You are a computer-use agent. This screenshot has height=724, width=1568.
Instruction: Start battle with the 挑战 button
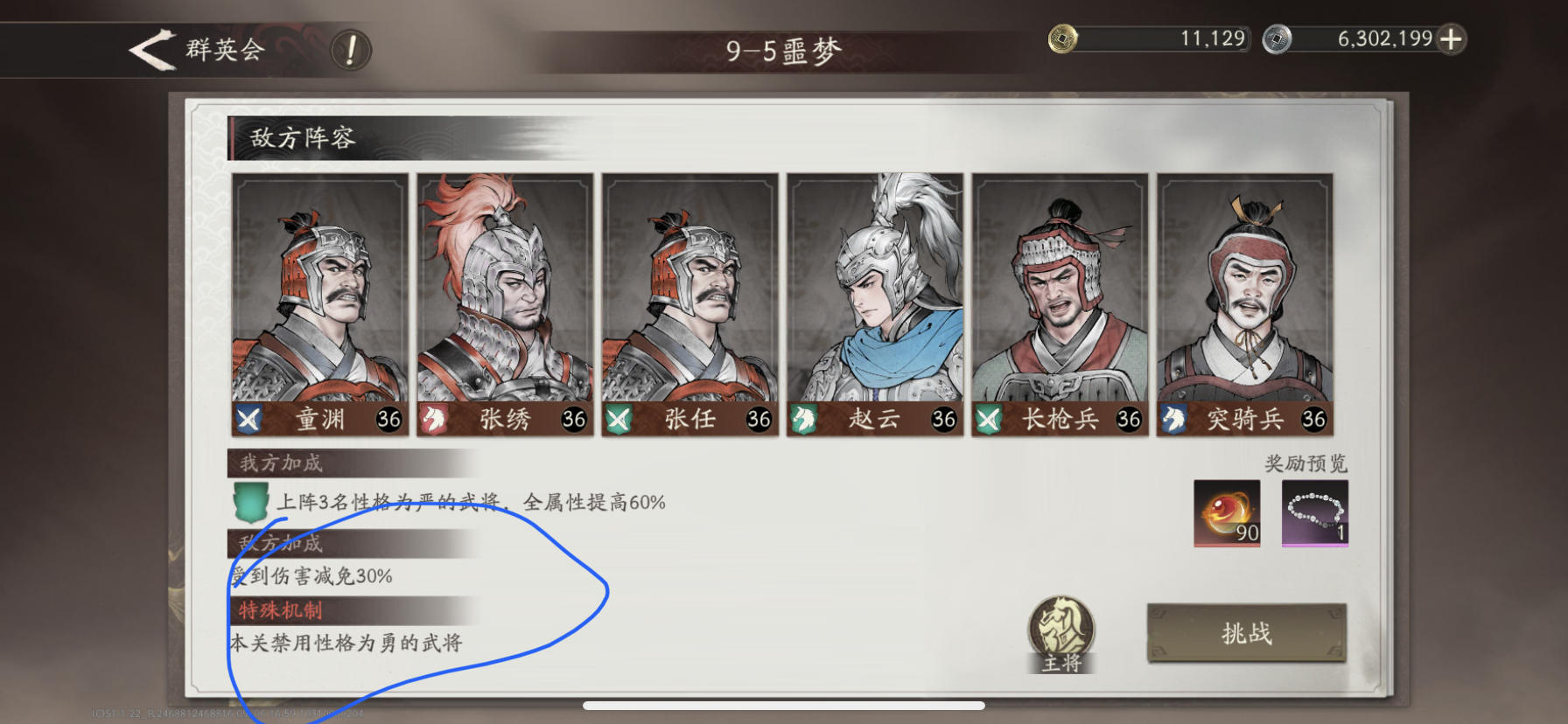point(1246,633)
